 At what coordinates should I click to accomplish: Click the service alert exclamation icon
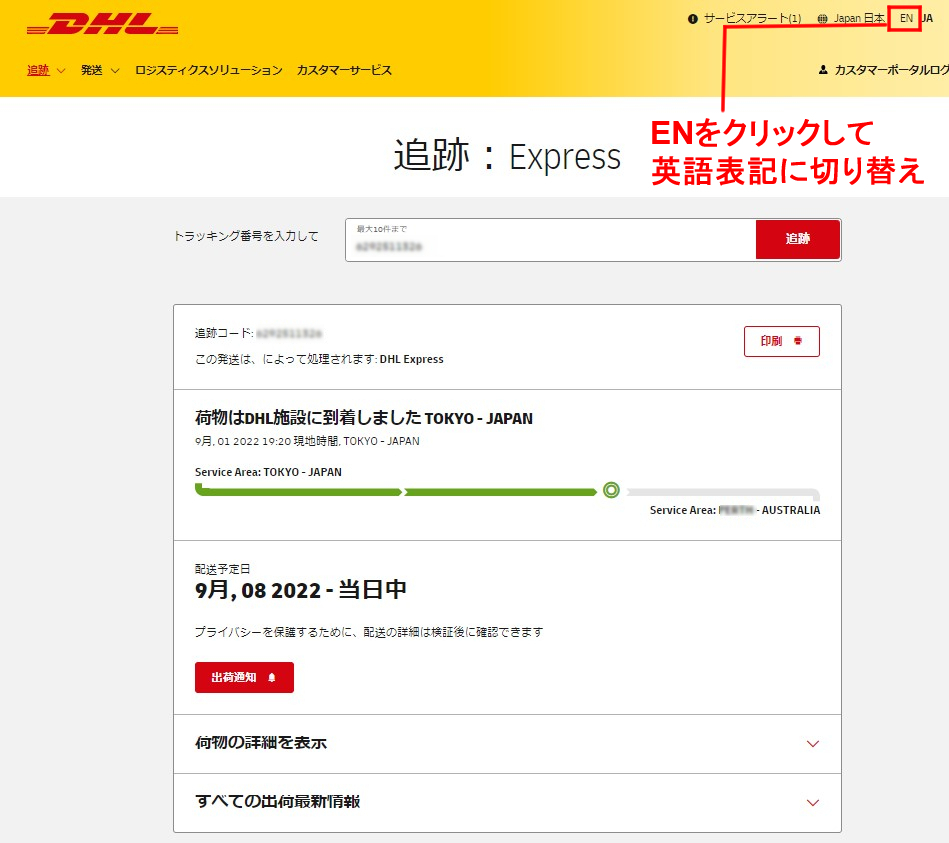pos(692,19)
